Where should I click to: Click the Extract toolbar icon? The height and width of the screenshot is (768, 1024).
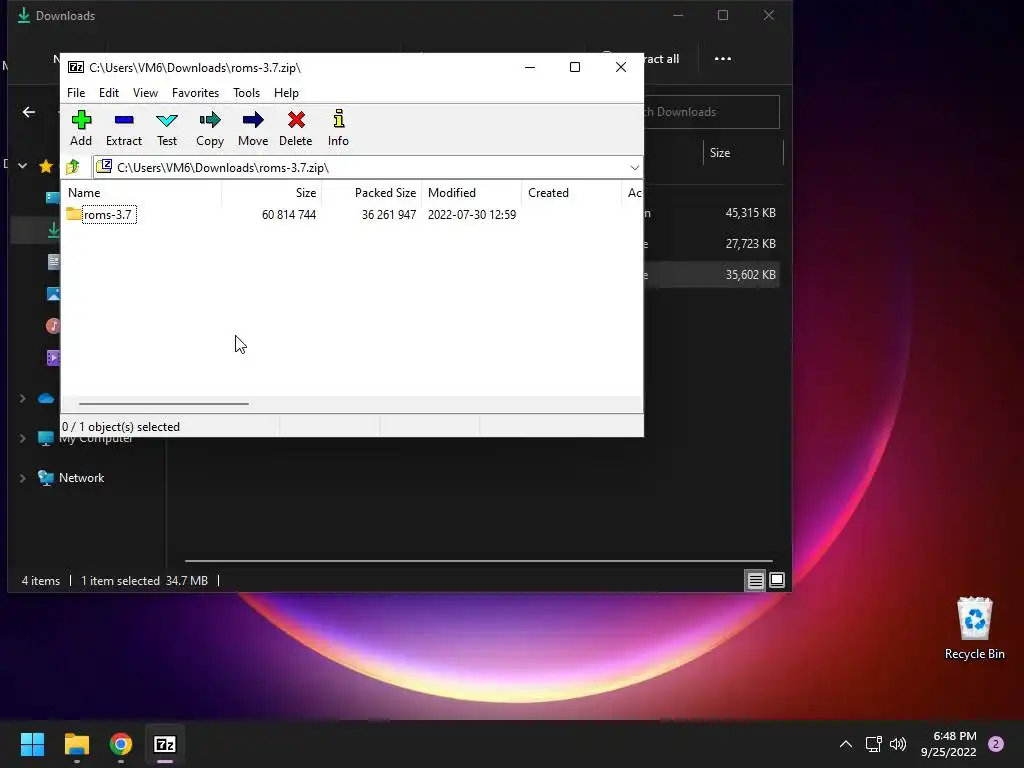coord(123,129)
